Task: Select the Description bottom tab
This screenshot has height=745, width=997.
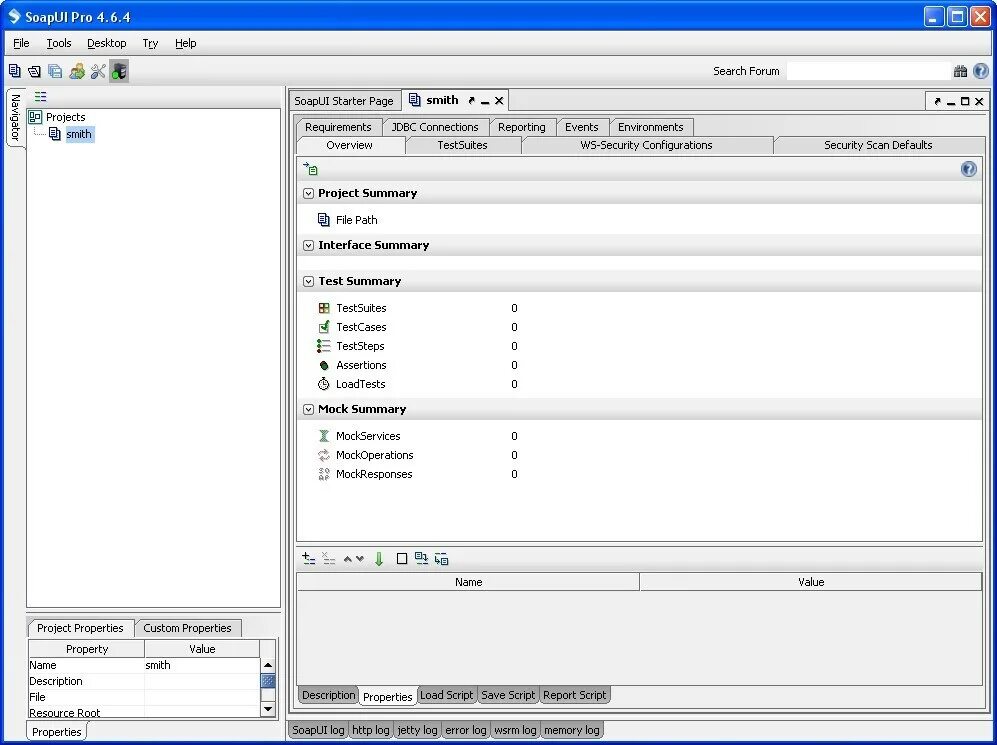Action: 328,695
